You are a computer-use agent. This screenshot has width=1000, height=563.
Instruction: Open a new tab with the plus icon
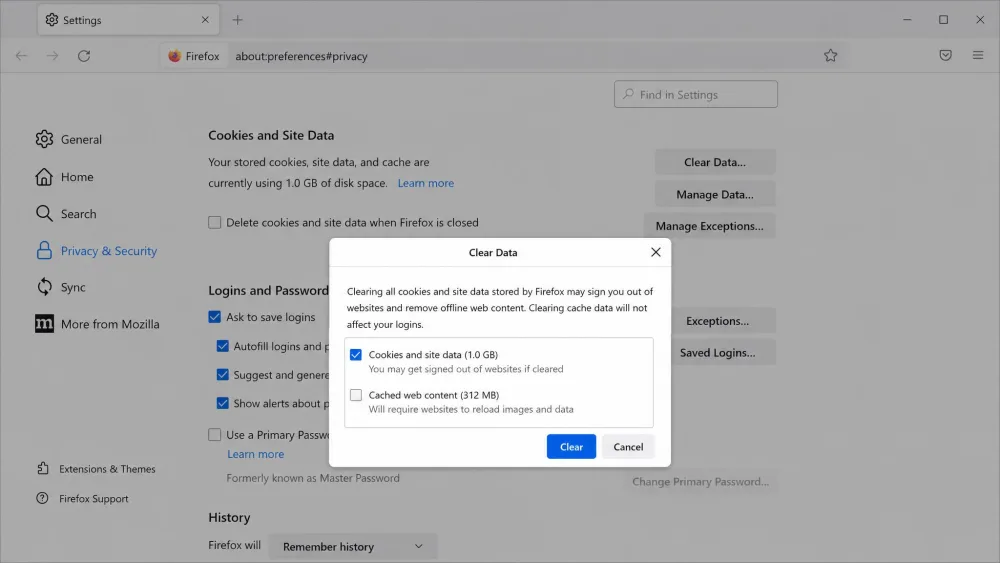(x=237, y=20)
